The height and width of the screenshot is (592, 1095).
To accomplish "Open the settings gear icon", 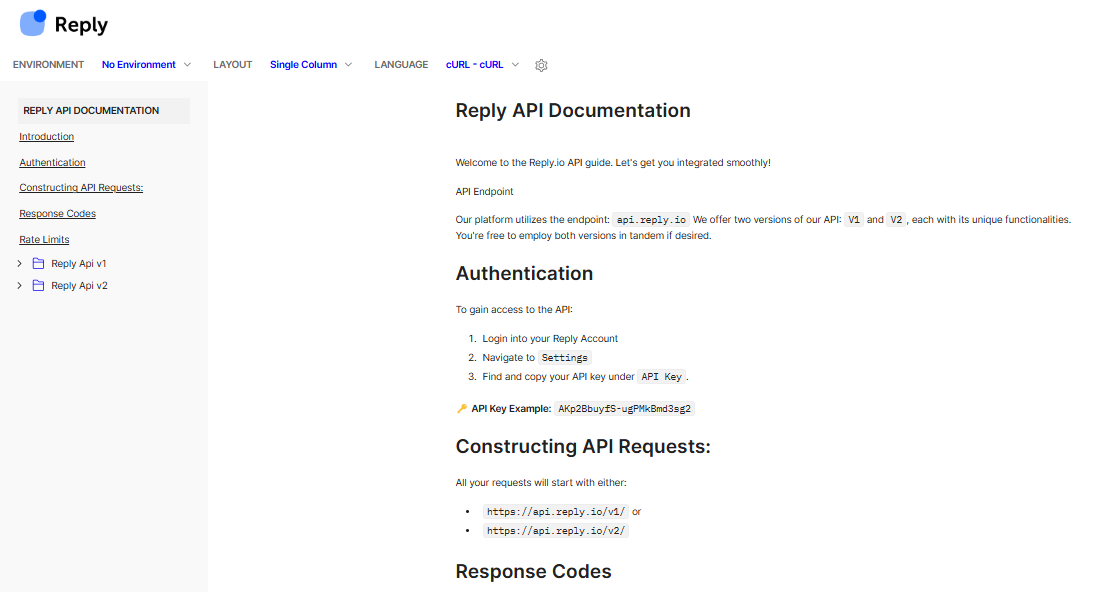I will (541, 65).
